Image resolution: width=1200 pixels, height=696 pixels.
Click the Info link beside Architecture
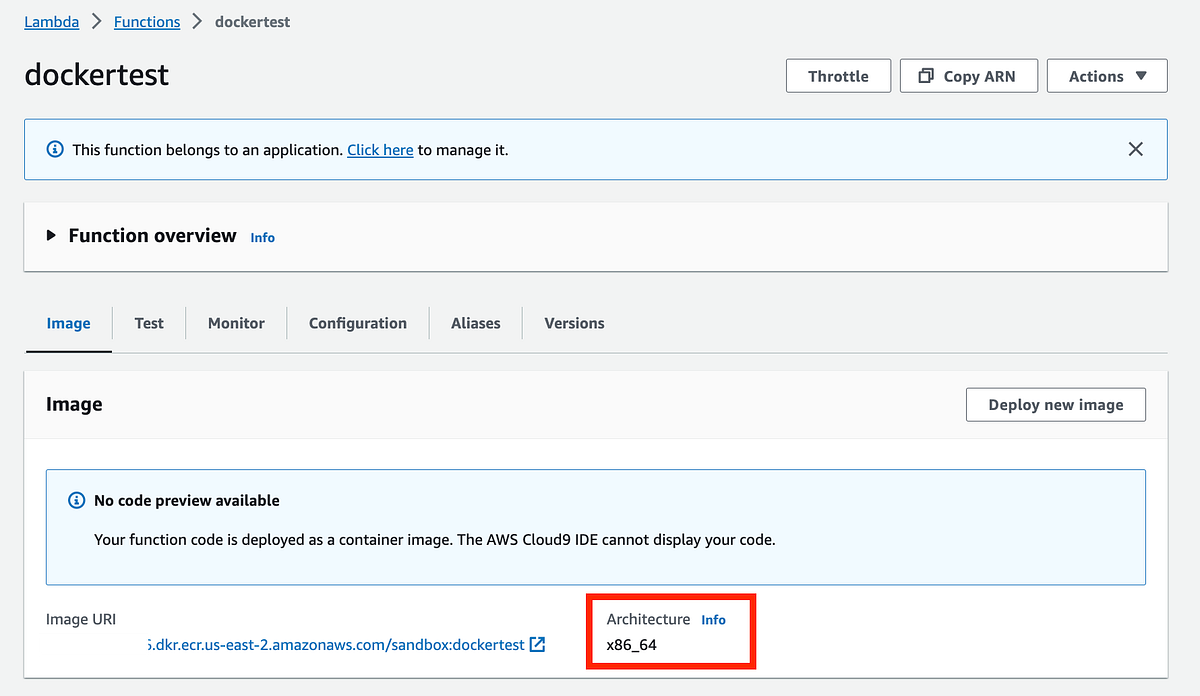[713, 619]
